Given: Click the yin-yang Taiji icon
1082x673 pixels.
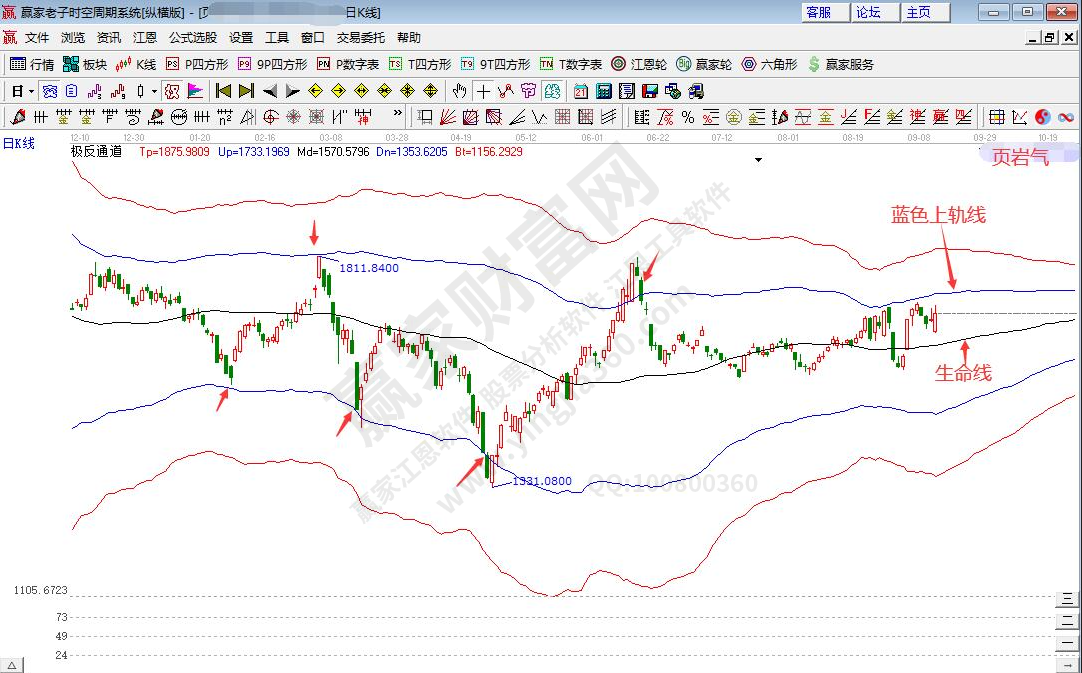Looking at the screenshot, I should click(x=1043, y=117).
